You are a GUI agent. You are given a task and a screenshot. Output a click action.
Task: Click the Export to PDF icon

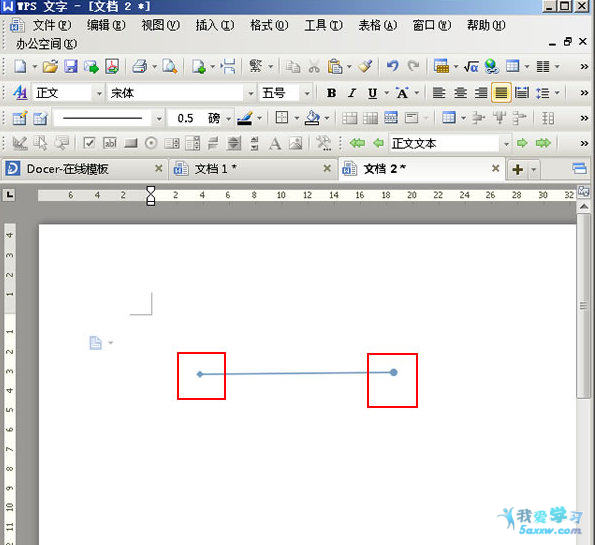[112, 66]
